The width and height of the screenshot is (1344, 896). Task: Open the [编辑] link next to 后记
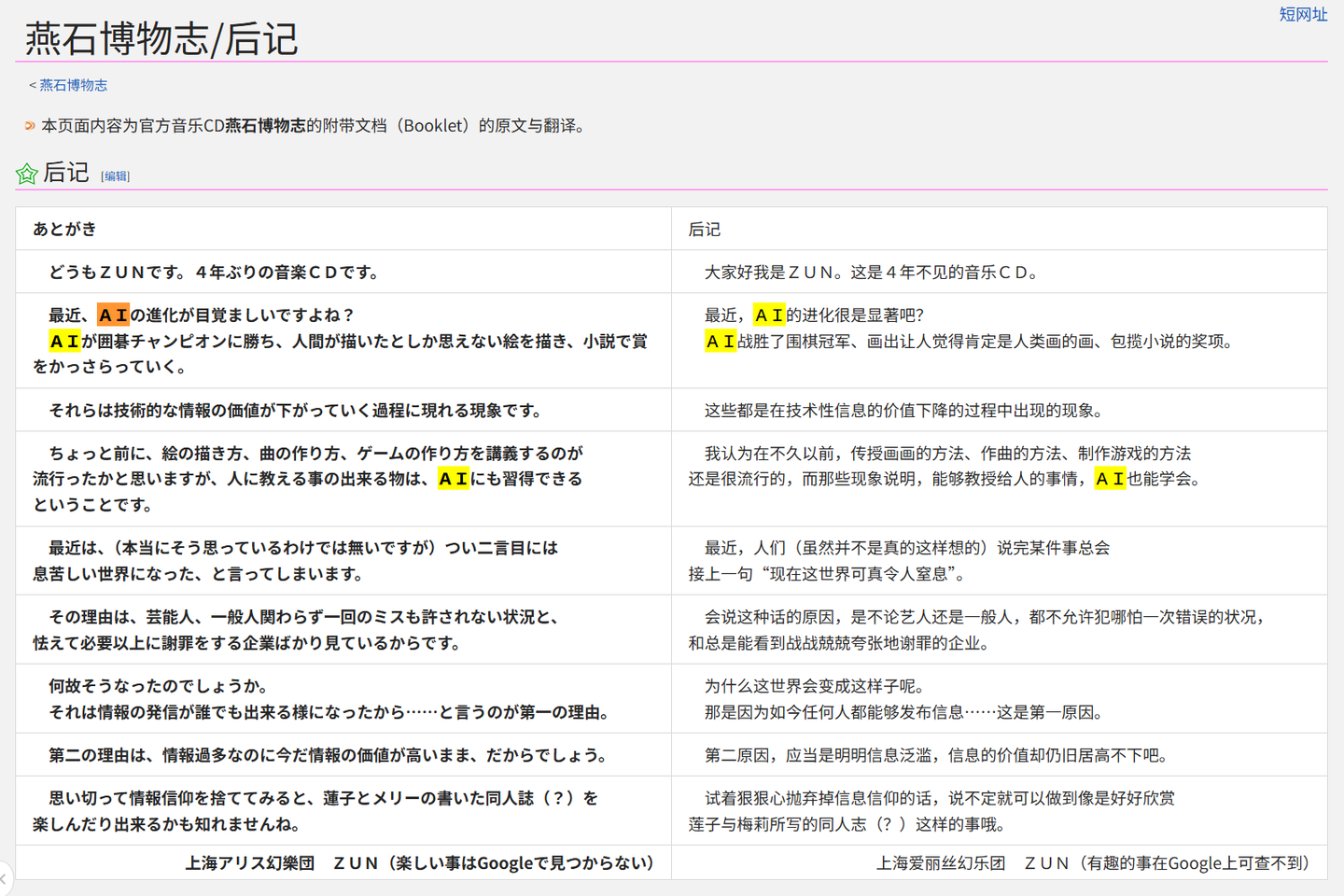[115, 175]
